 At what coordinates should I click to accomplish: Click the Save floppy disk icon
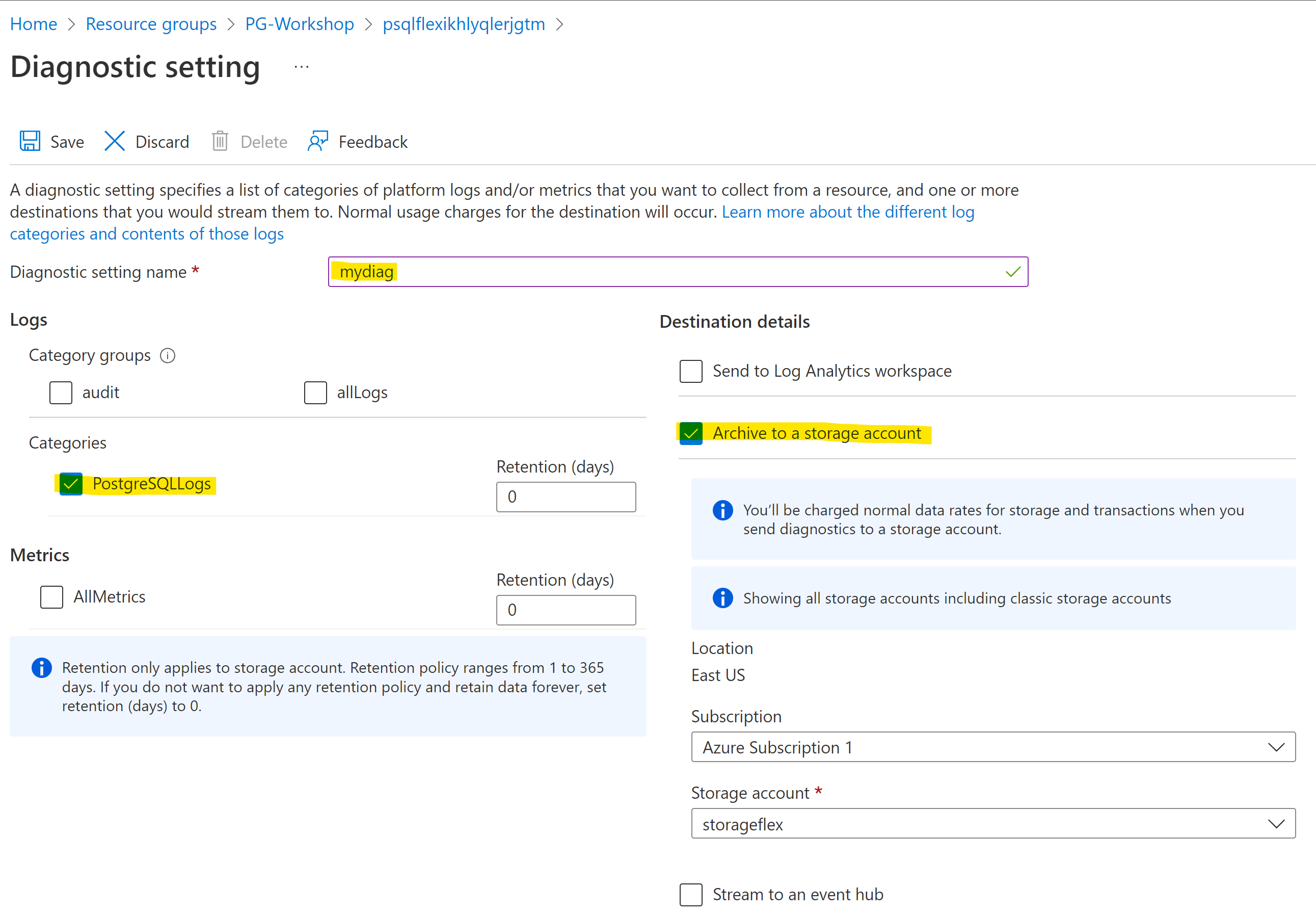30,141
